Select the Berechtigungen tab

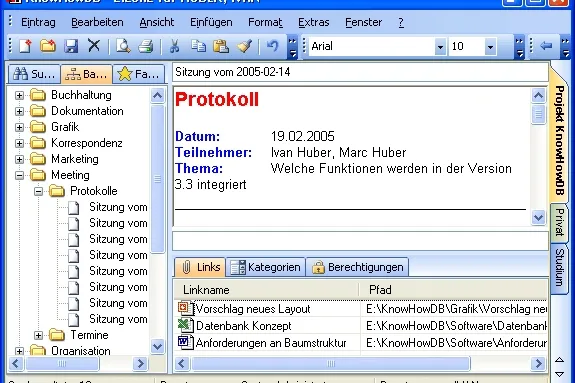point(357,267)
